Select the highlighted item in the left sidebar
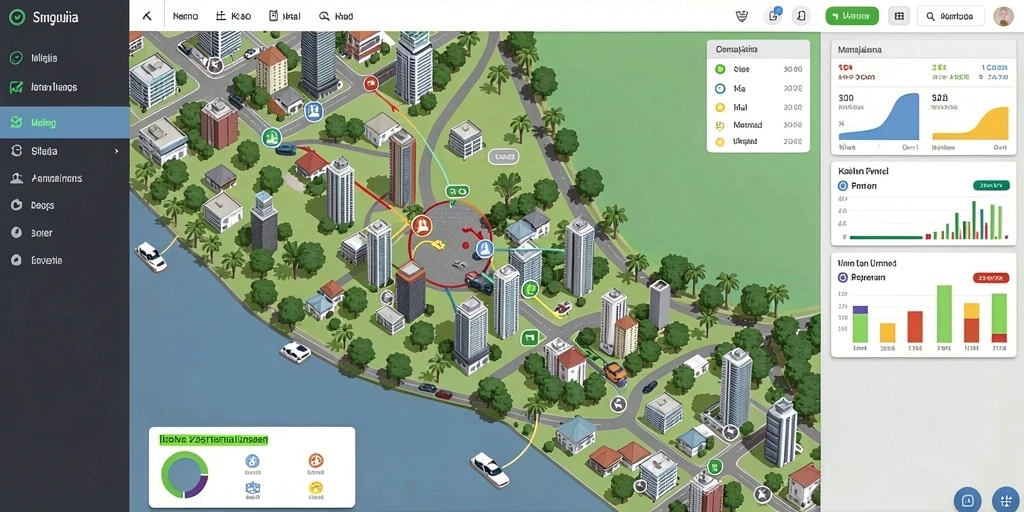Image resolution: width=1024 pixels, height=512 pixels. point(64,123)
